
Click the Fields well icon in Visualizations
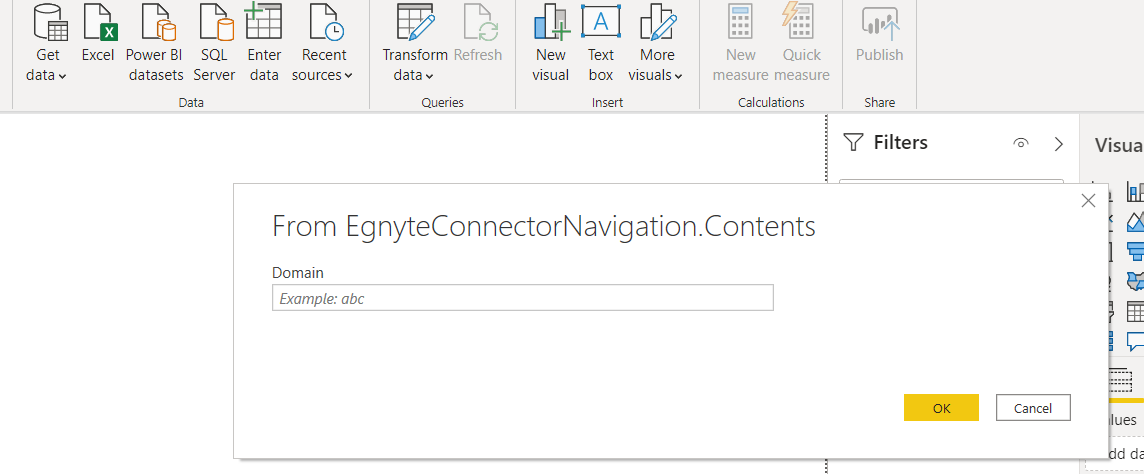[x=1120, y=381]
